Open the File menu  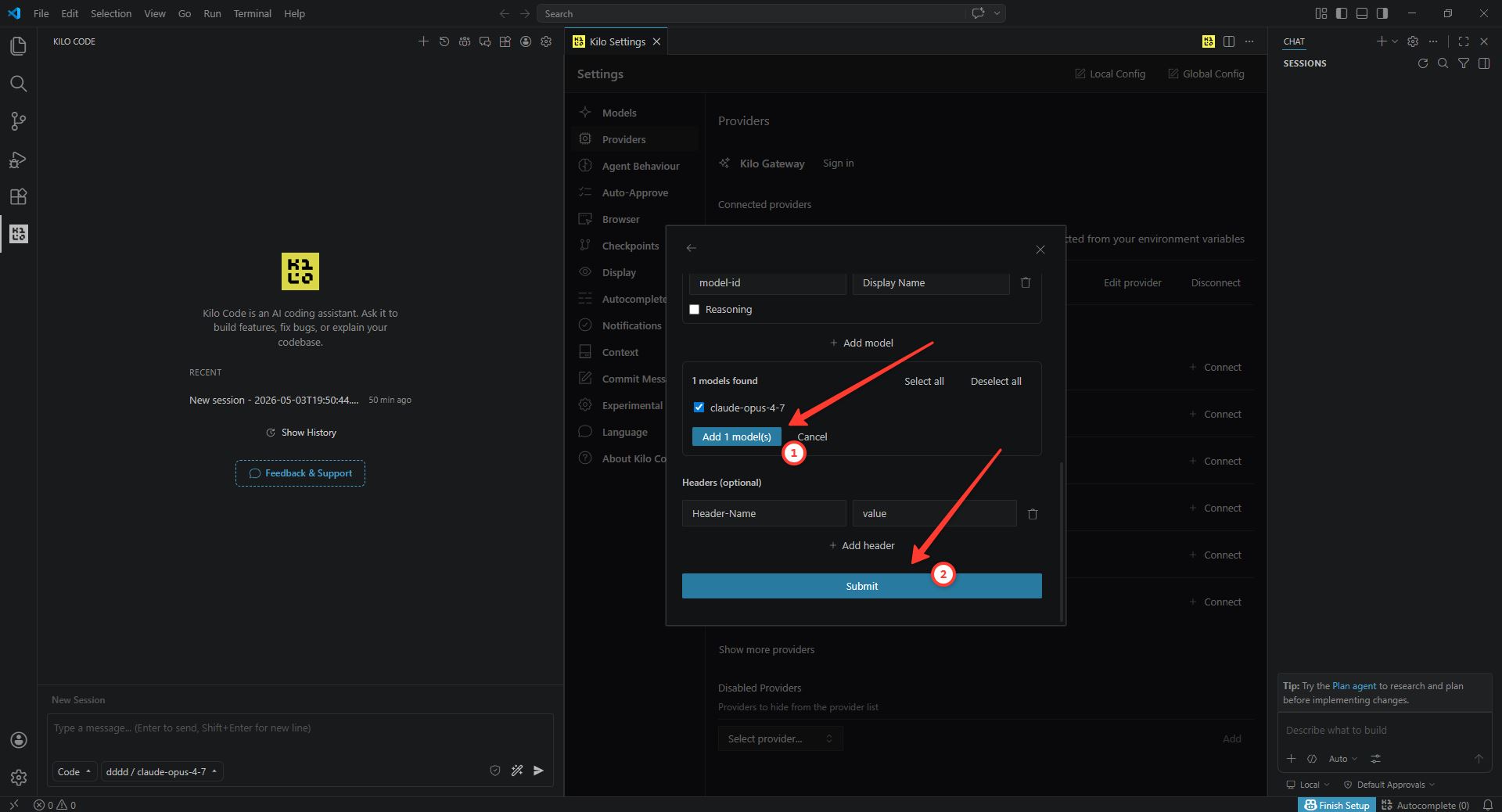pos(41,13)
